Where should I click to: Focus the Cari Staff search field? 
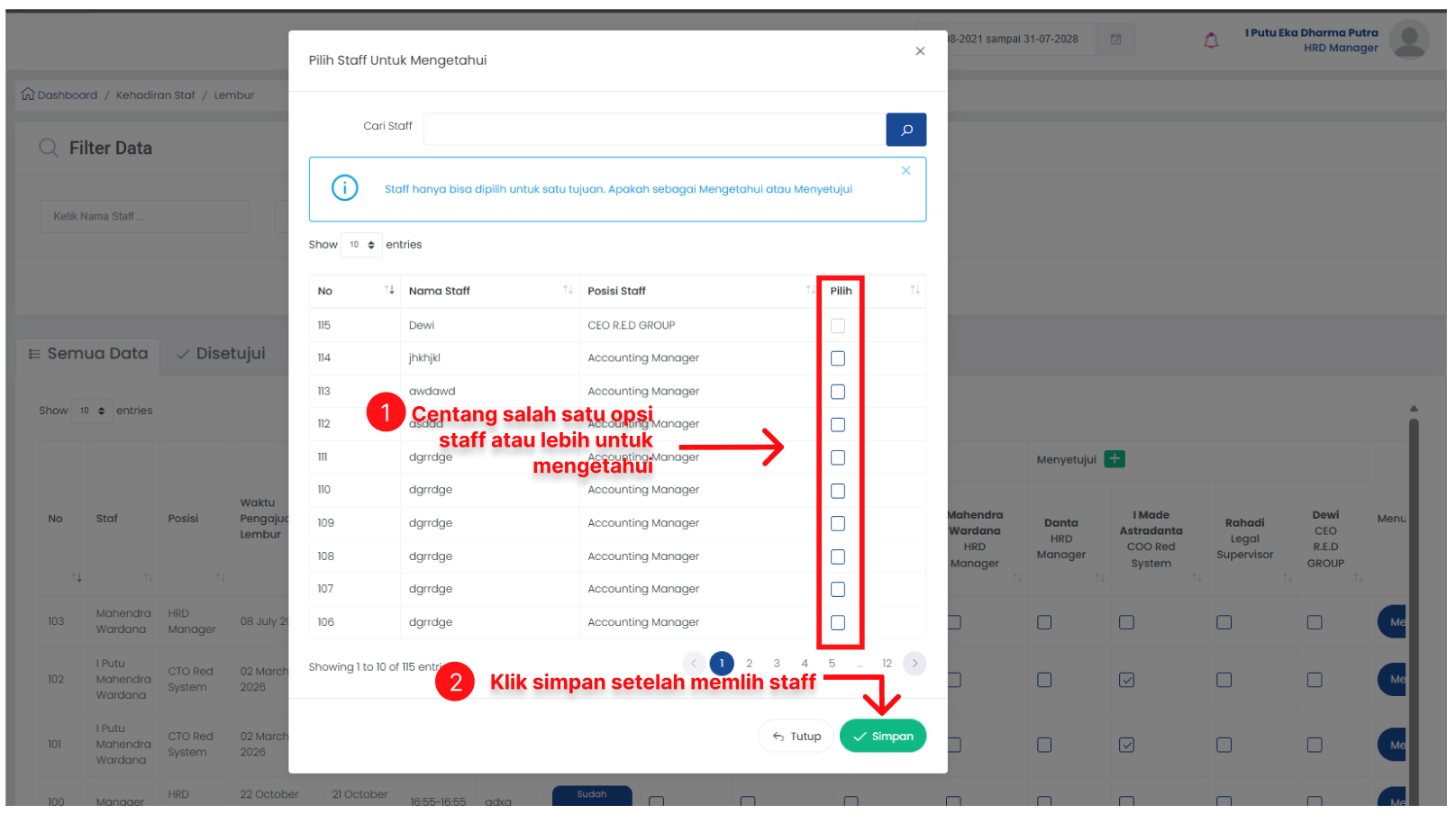(x=654, y=130)
